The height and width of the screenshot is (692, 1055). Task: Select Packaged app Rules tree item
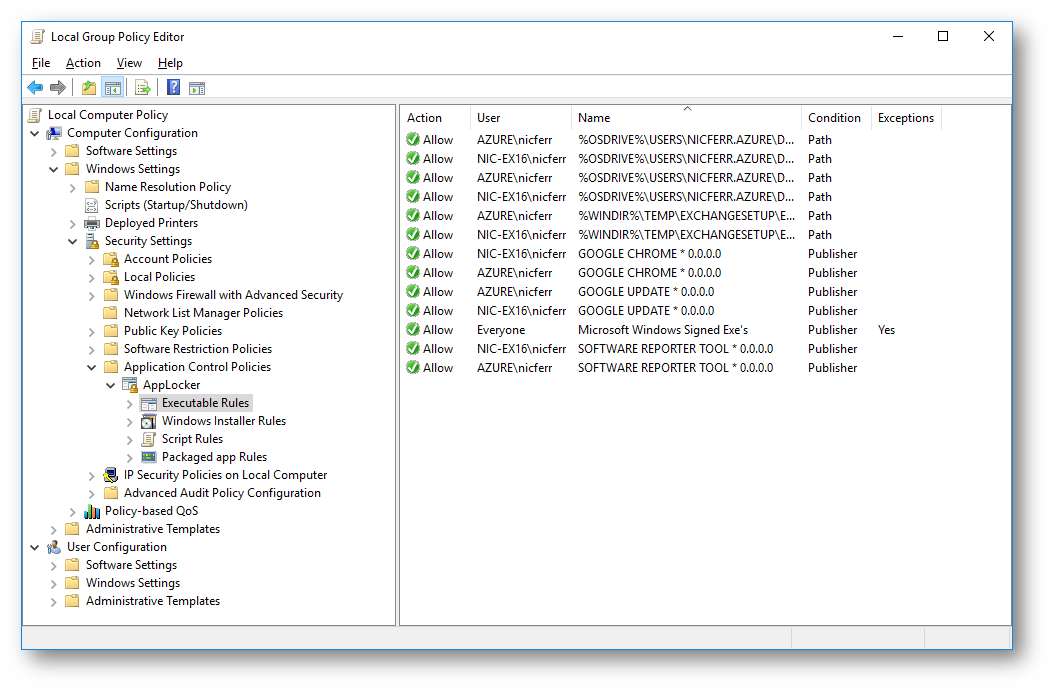(x=214, y=457)
